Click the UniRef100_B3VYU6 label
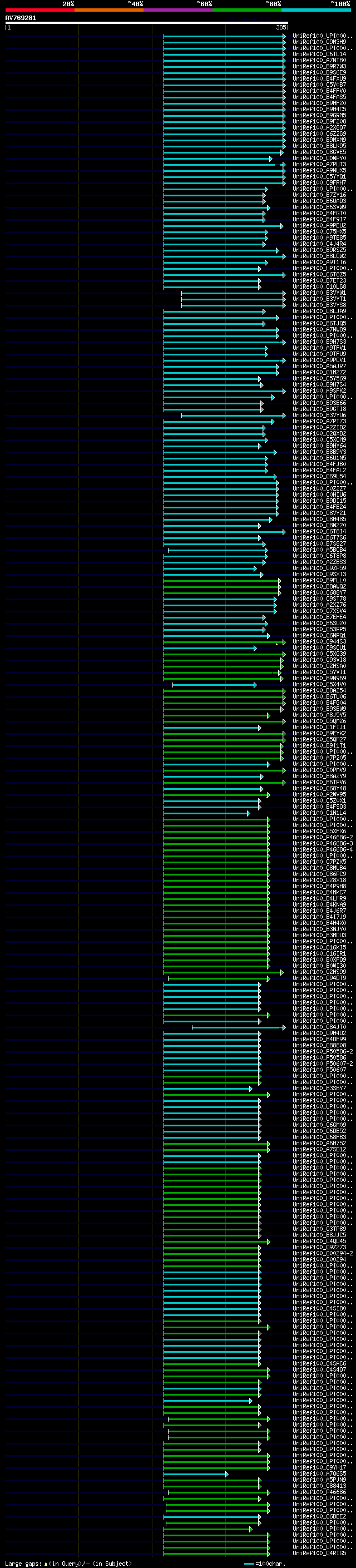The image size is (356, 1568). [x=319, y=415]
